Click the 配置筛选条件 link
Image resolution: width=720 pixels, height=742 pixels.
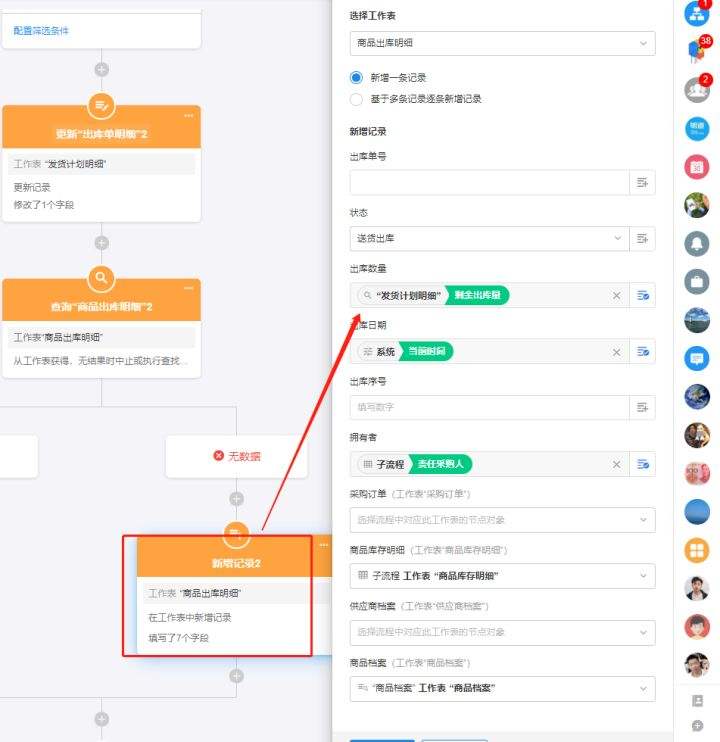(41, 31)
